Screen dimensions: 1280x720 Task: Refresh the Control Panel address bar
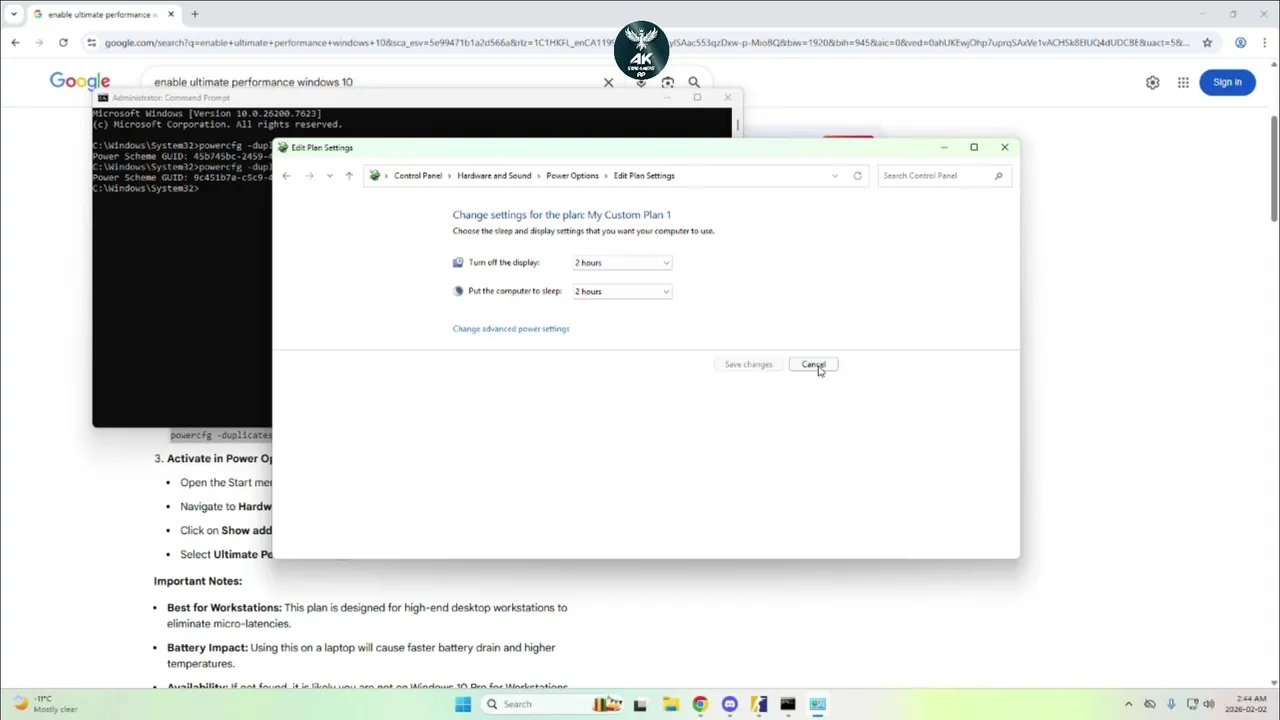click(857, 176)
